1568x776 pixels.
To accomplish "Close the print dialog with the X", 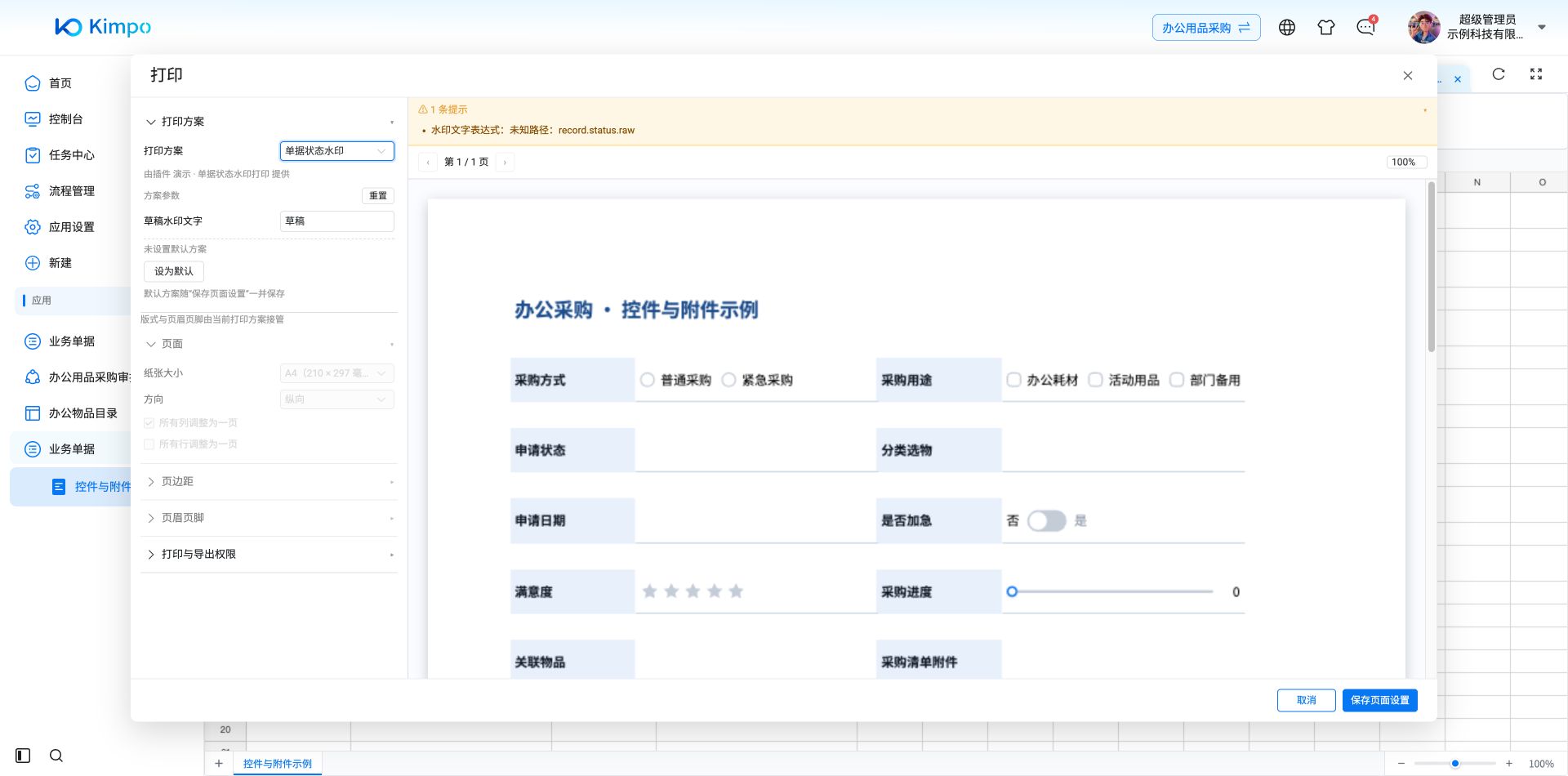I will click(1408, 75).
